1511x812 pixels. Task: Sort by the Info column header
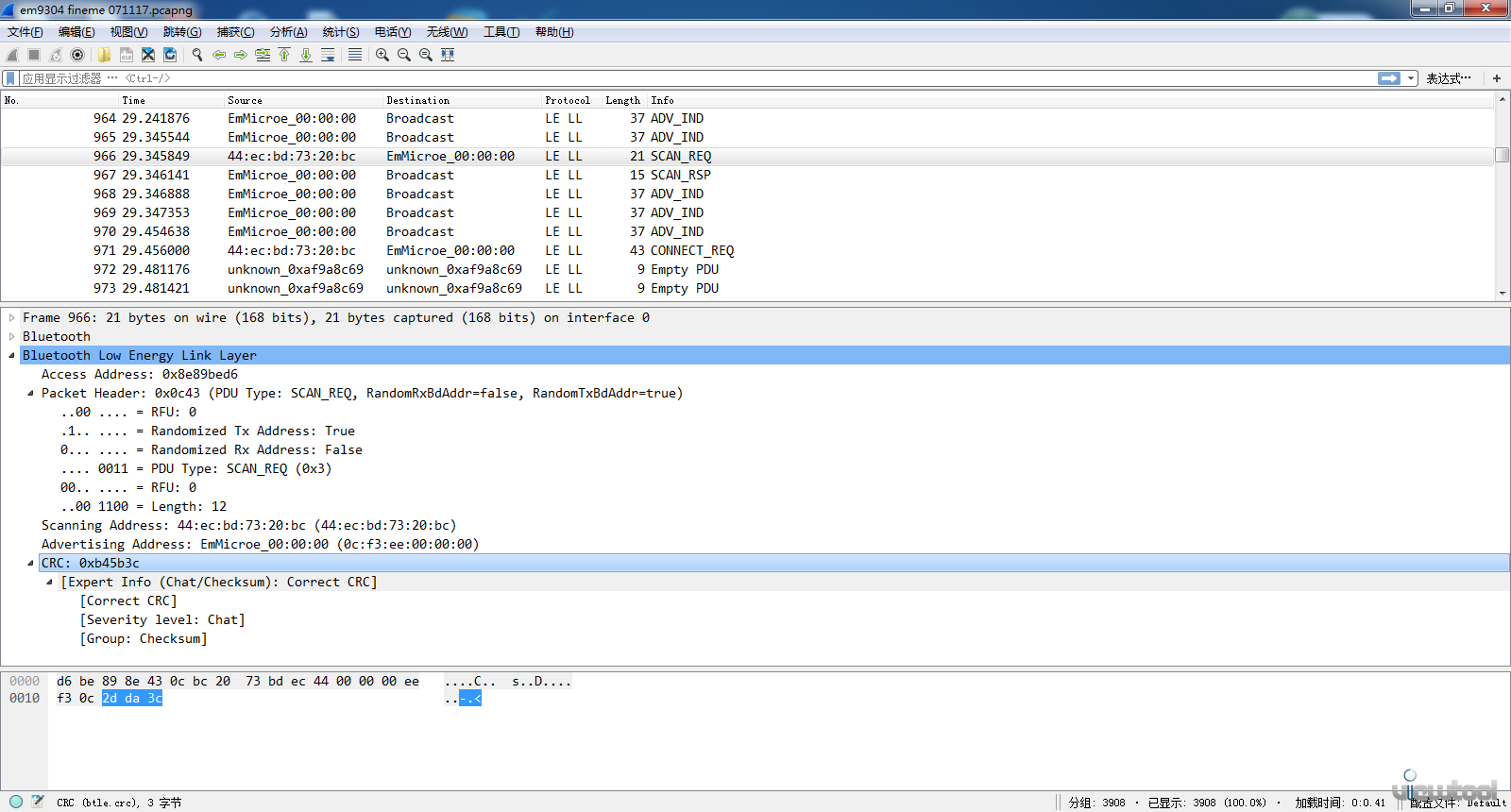click(1070, 100)
